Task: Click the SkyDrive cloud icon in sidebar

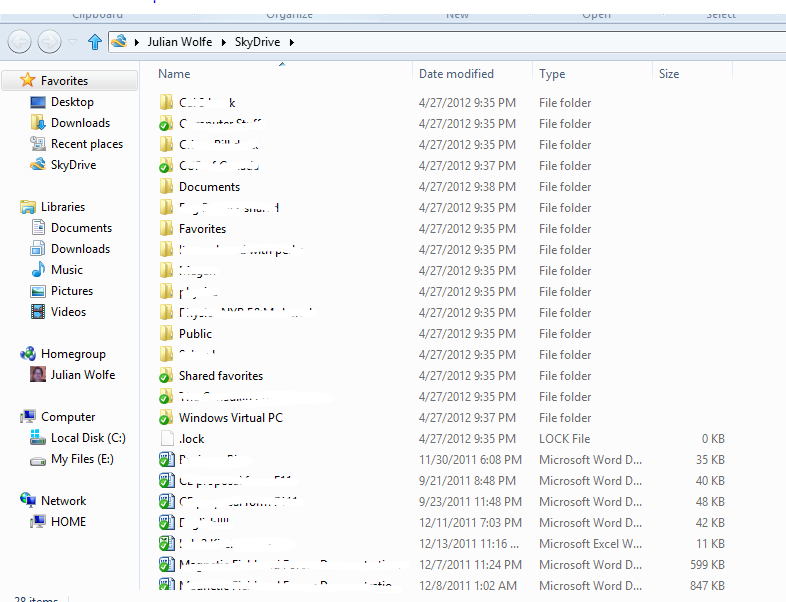Action: pyautogui.click(x=38, y=164)
